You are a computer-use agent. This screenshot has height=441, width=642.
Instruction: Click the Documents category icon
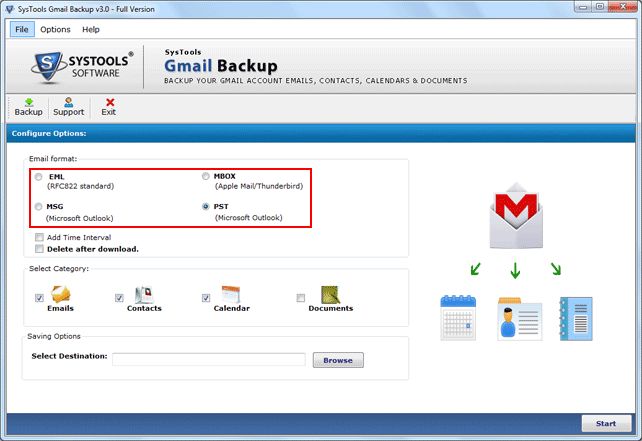coord(330,294)
